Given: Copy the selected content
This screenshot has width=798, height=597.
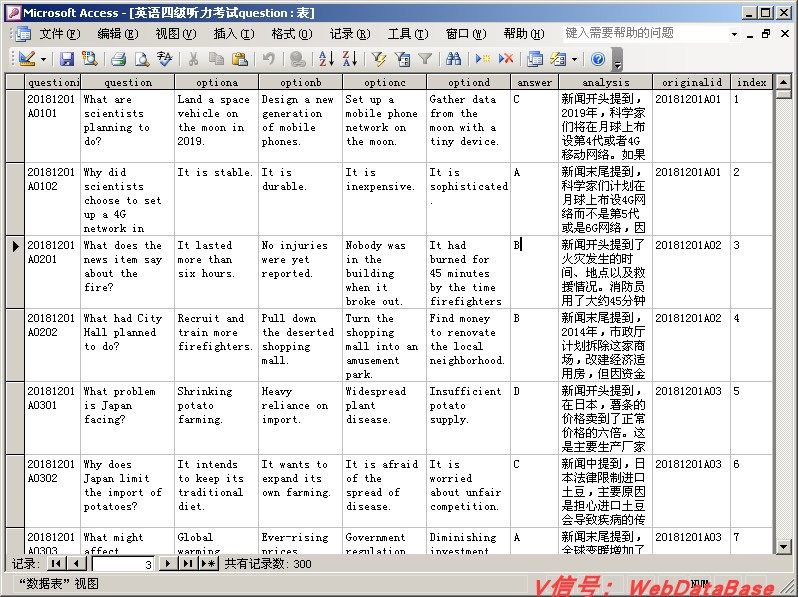Looking at the screenshot, I should (216, 59).
